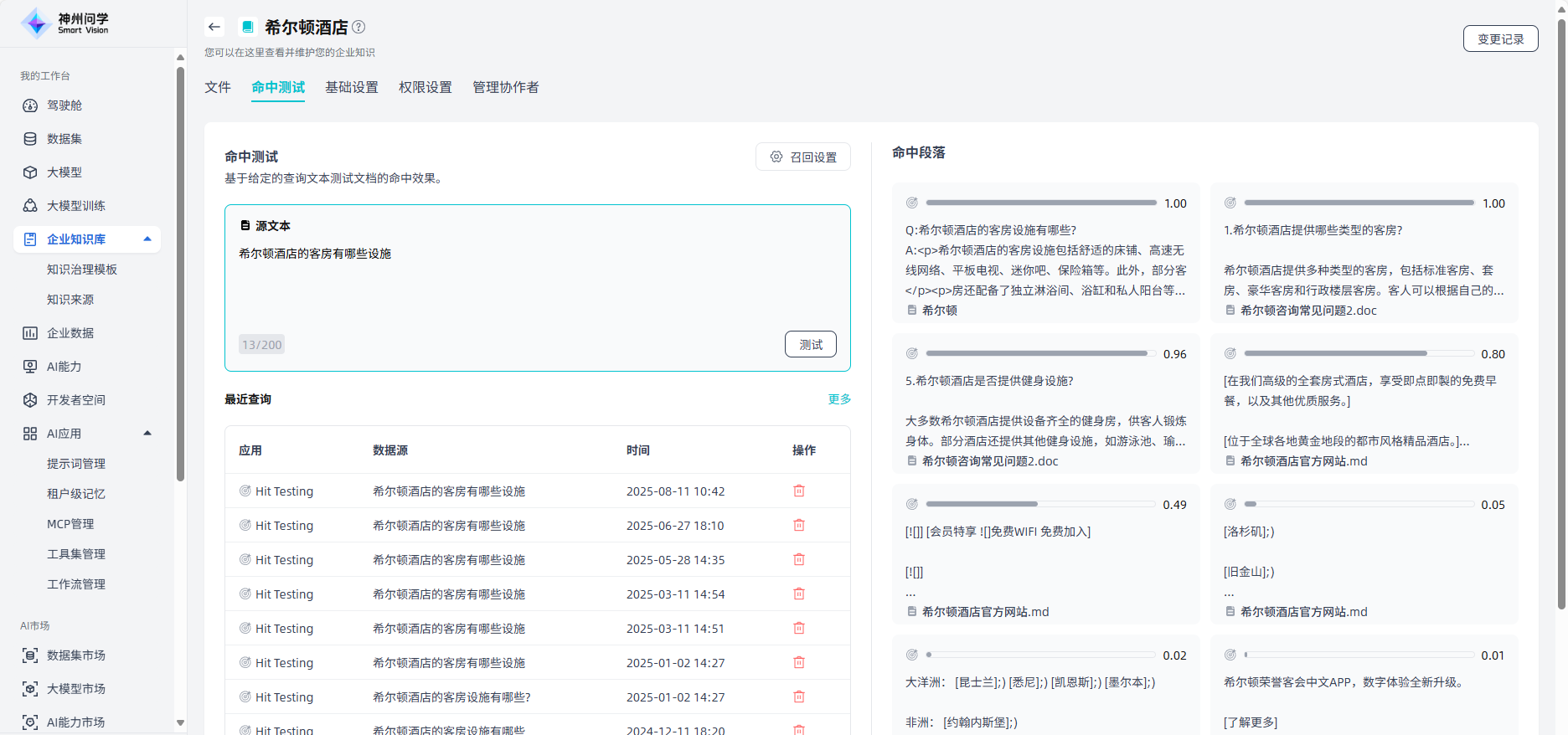Delete the query dated 2025-03-11 14:54
Screen dimensions: 1568x735
[799, 594]
